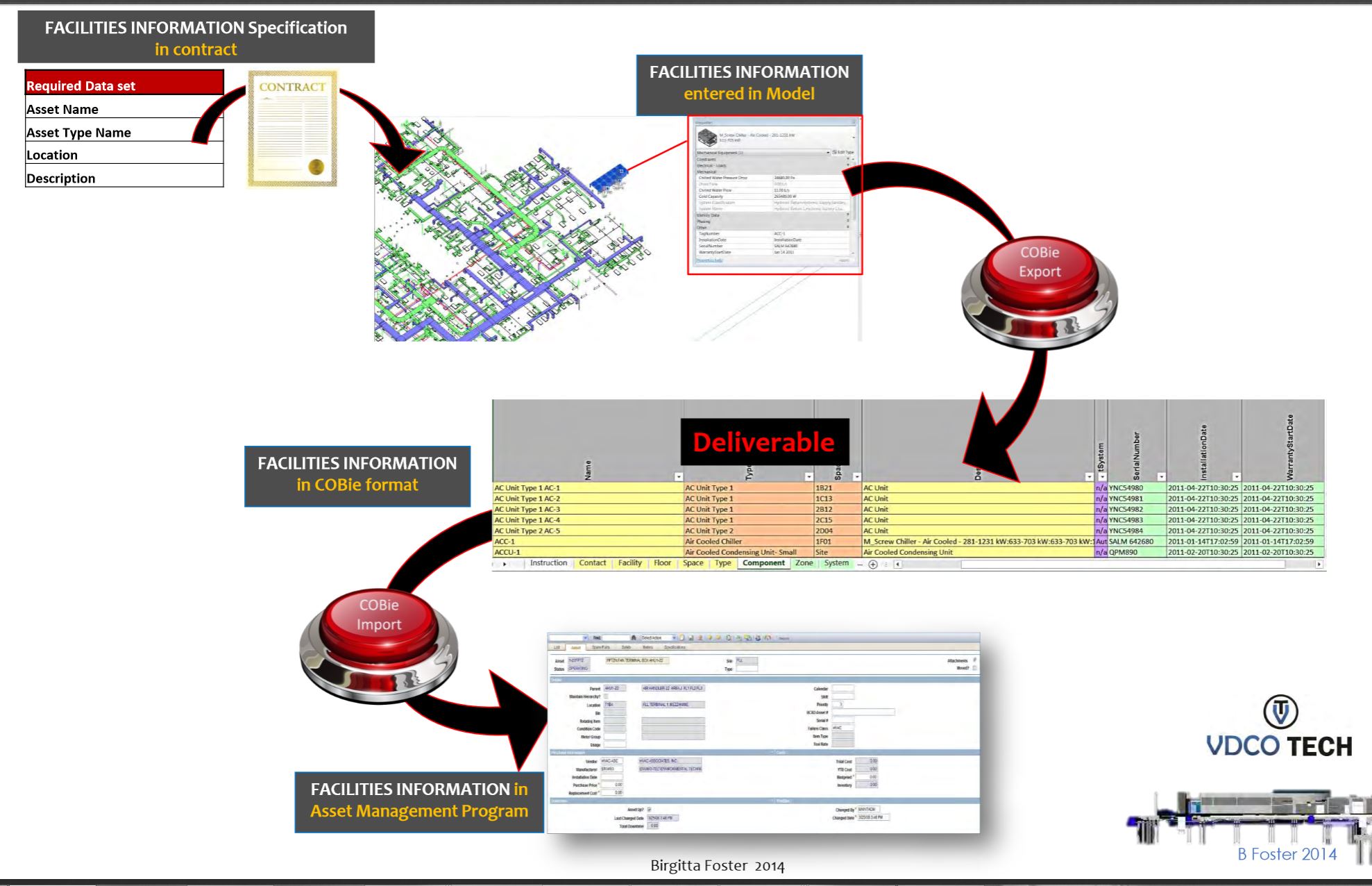Click the chiller family thumbnail in the Properties palette
This screenshot has width=1372, height=886.
pos(707,138)
